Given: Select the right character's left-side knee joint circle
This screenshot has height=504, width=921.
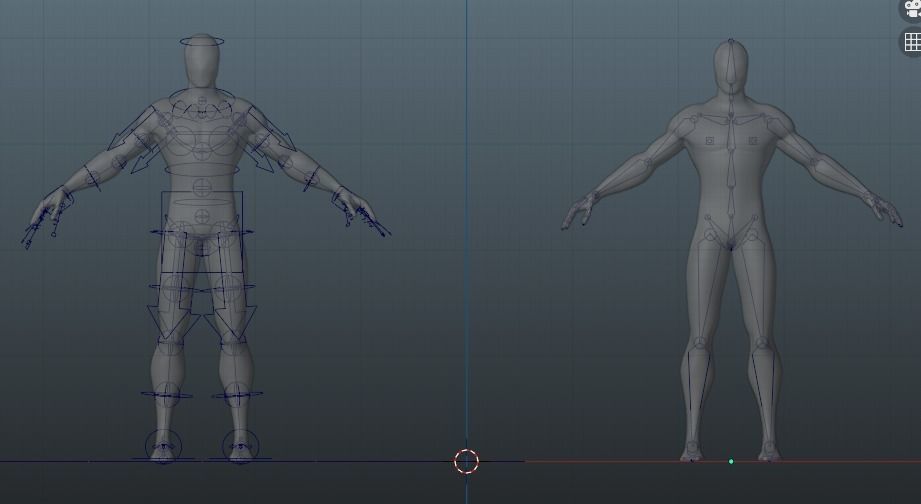Looking at the screenshot, I should pos(700,343).
